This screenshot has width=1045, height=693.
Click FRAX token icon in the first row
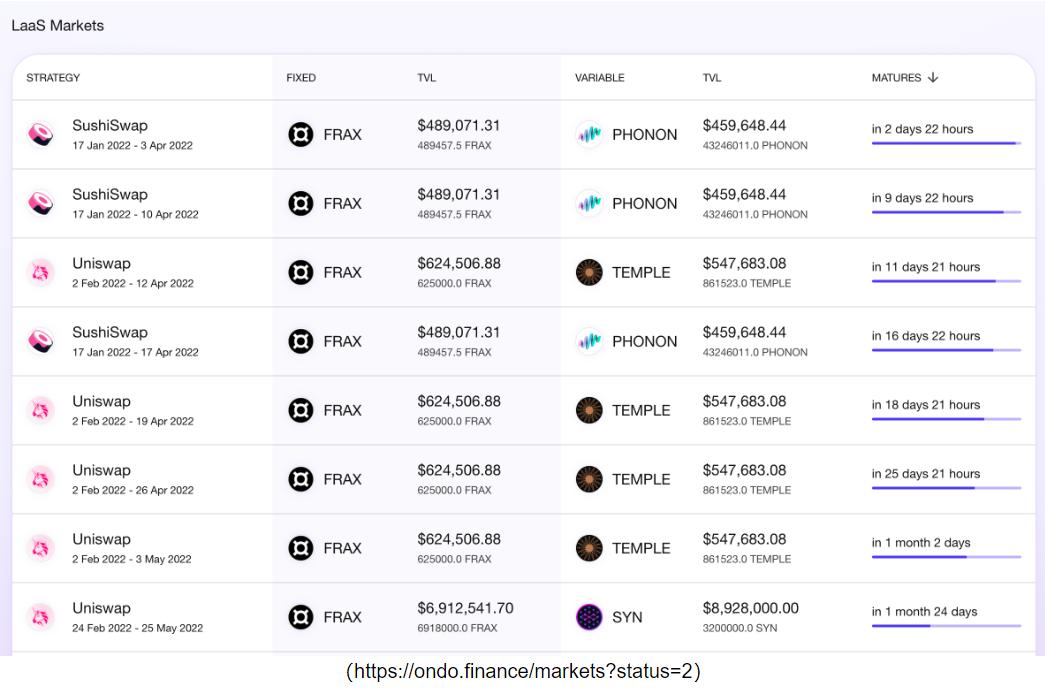pos(301,134)
